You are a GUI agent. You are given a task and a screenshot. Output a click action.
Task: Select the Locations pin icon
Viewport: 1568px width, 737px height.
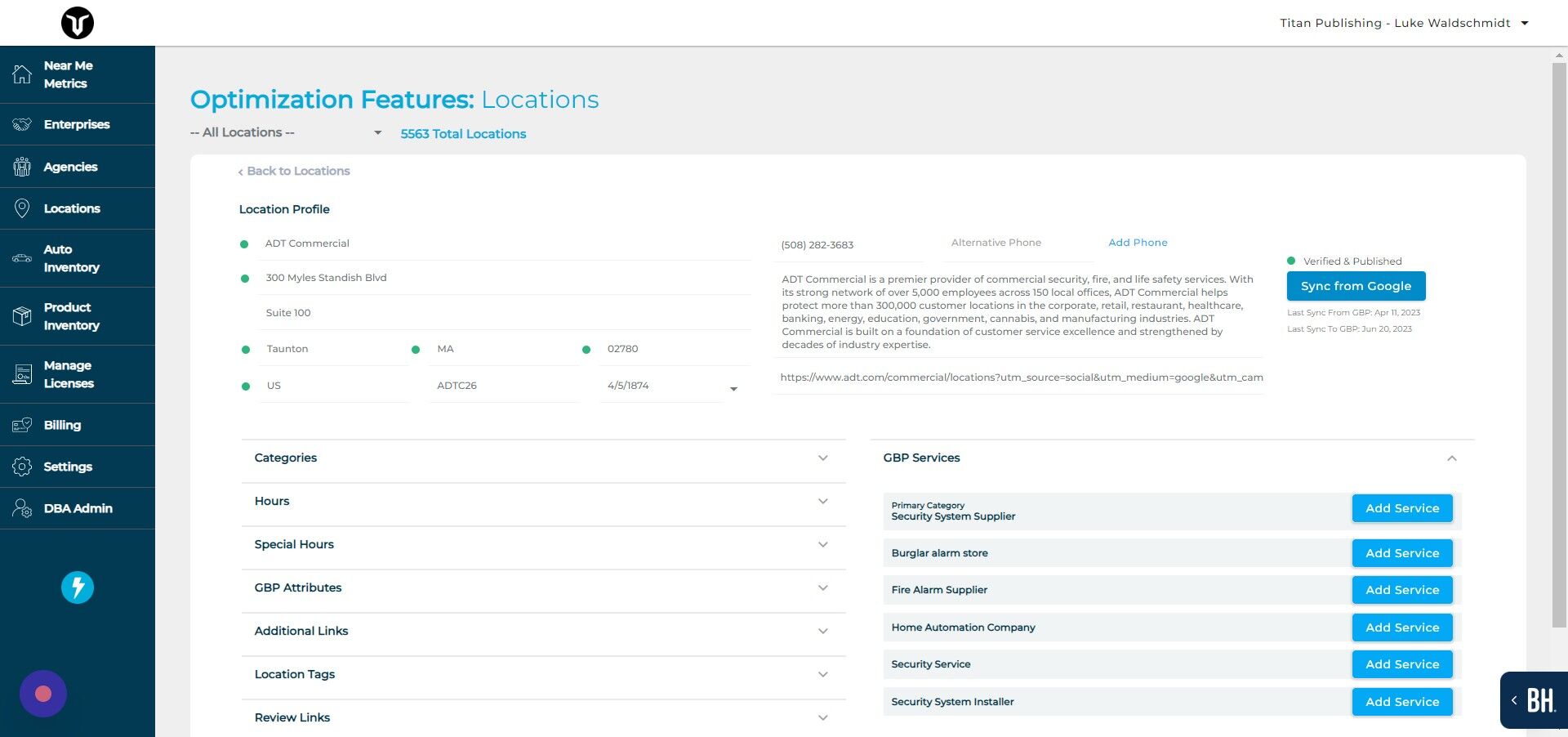(22, 208)
